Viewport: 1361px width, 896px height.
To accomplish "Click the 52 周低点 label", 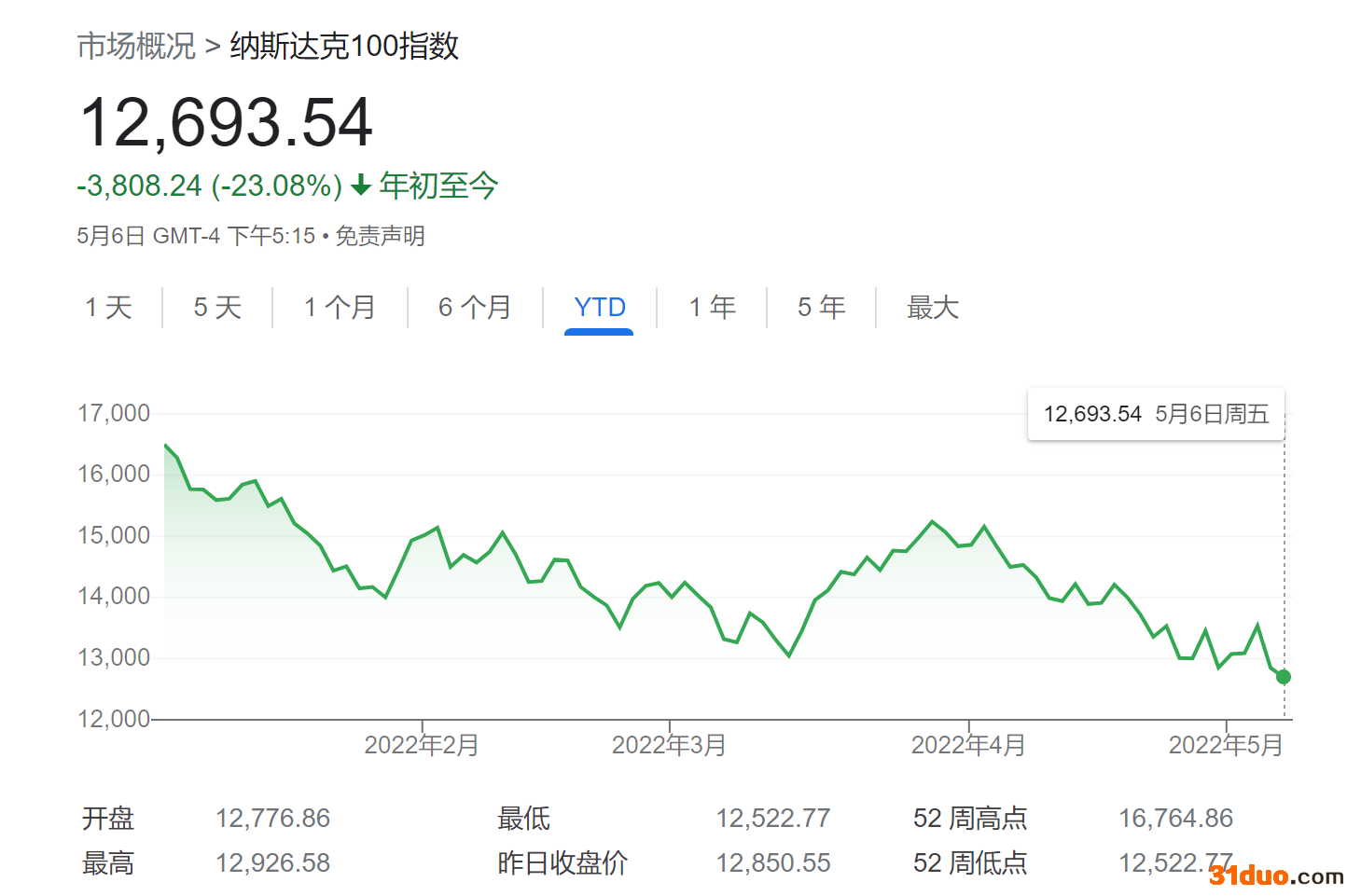I will (970, 863).
